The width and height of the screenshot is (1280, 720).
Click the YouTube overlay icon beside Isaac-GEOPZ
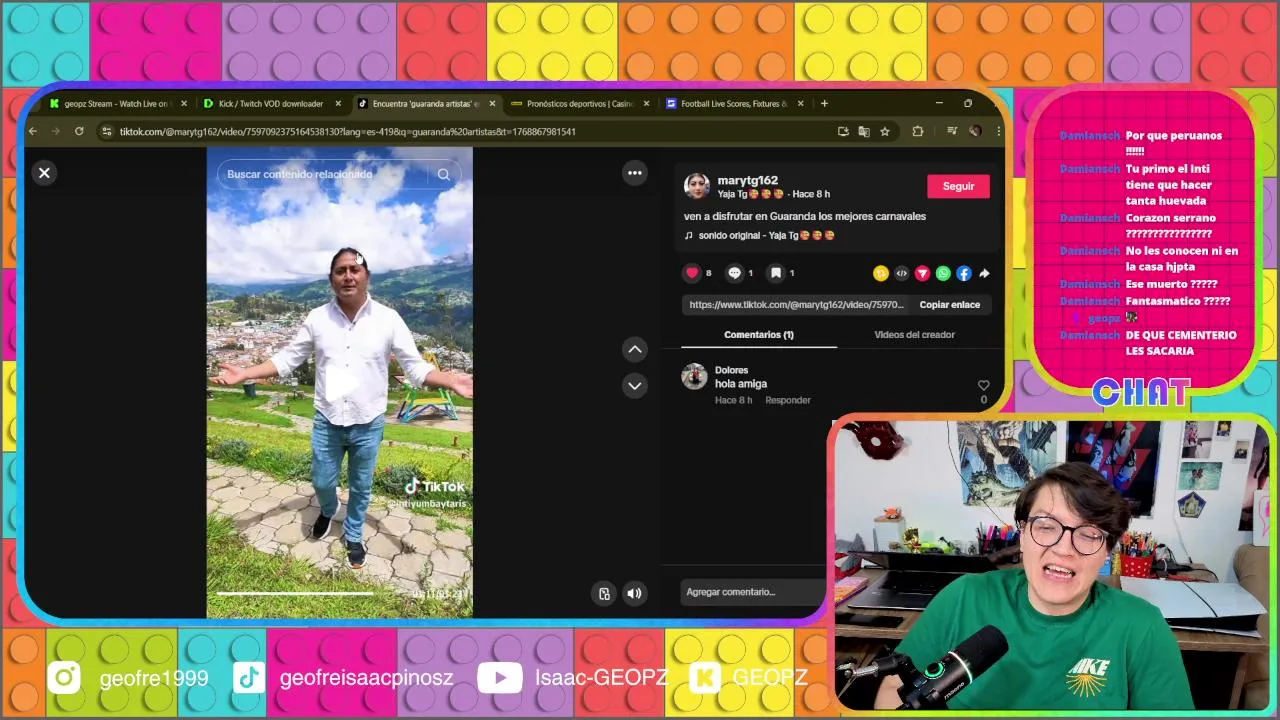click(x=500, y=678)
